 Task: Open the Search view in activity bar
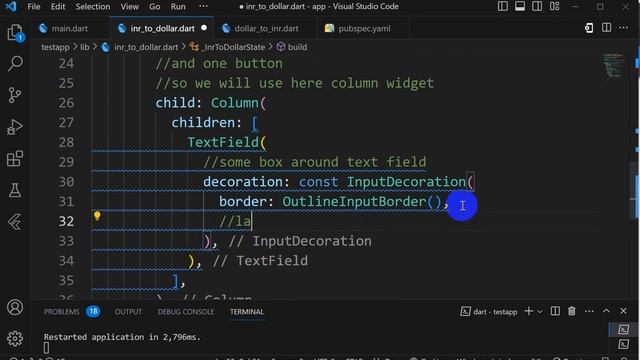coord(15,64)
